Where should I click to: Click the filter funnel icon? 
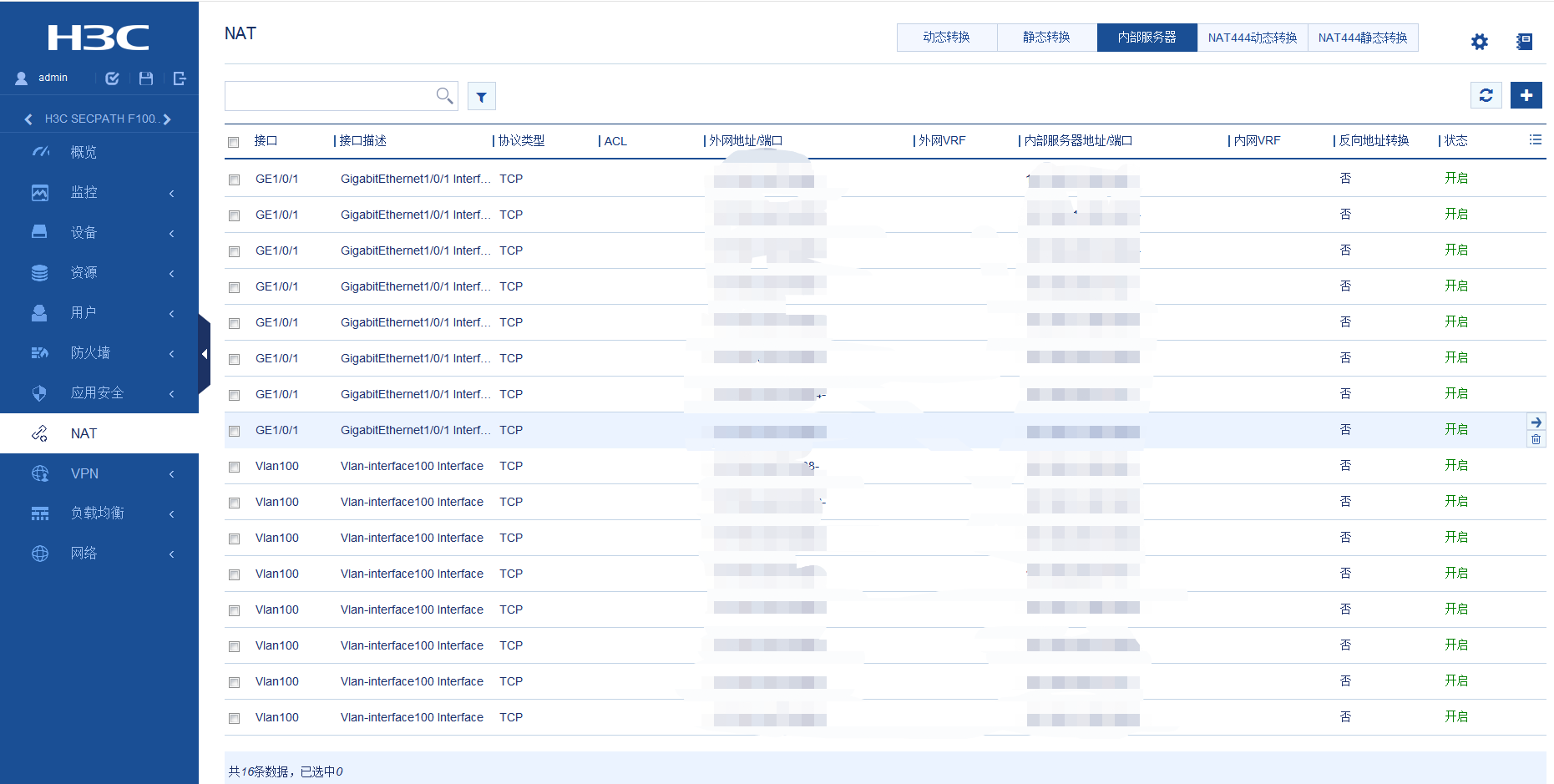pos(481,97)
